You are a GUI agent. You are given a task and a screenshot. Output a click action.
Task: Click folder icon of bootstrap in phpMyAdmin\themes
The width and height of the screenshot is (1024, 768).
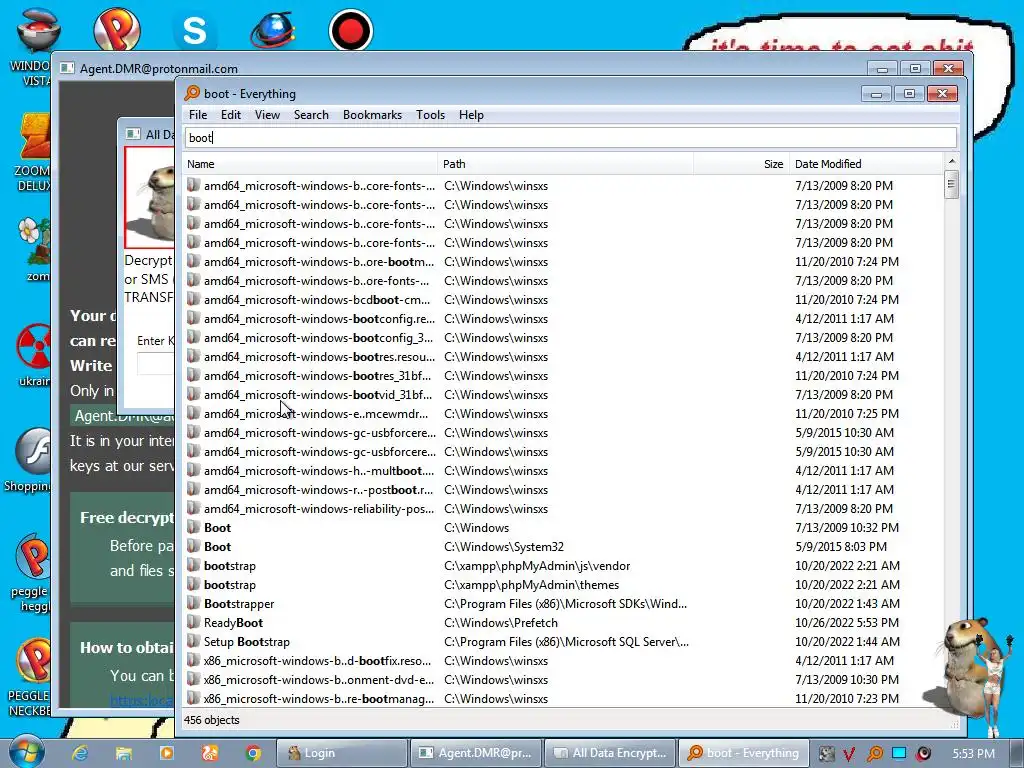tap(193, 584)
